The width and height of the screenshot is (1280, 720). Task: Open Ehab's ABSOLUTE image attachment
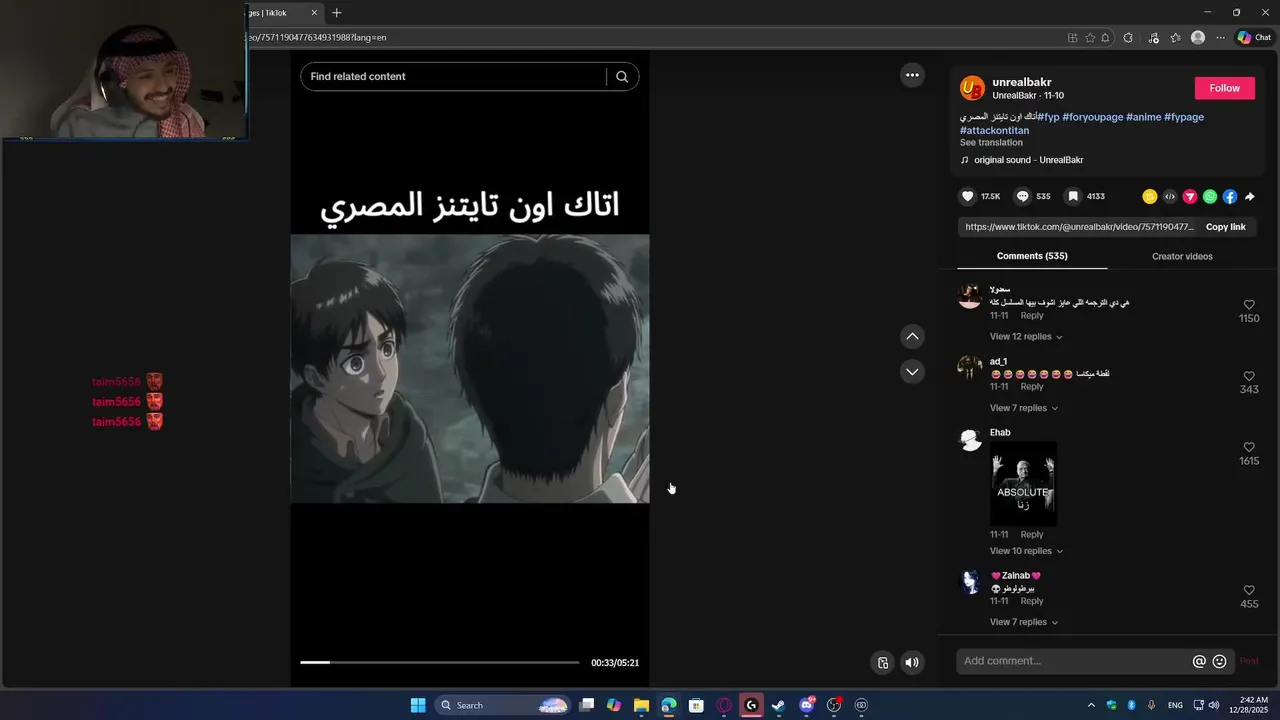point(1023,484)
